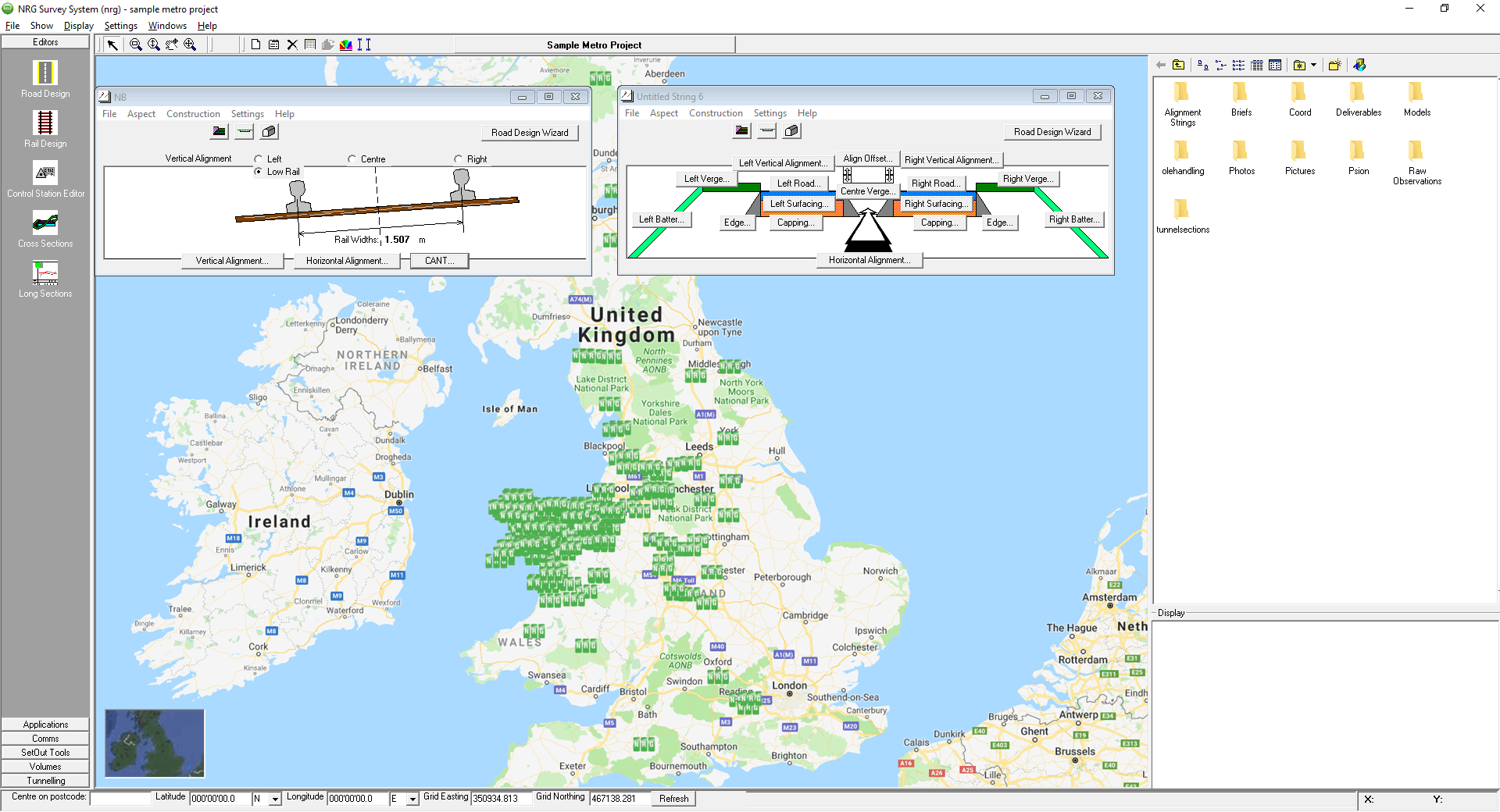Switch file panel to thumbnail tiles view
The height and width of the screenshot is (812, 1500).
pyautogui.click(x=1275, y=65)
